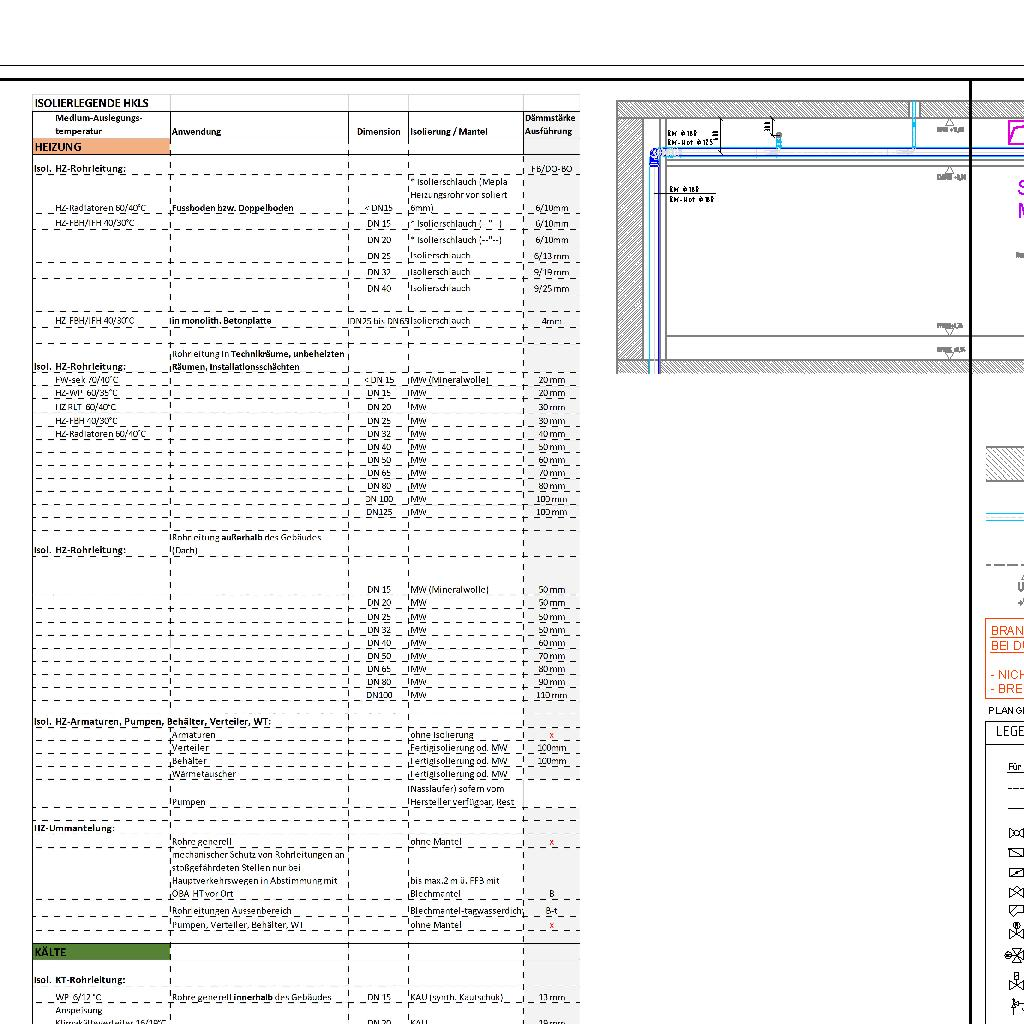Click the orange HEIZUNG section header
Image resolution: width=1024 pixels, height=1024 pixels.
point(101,147)
